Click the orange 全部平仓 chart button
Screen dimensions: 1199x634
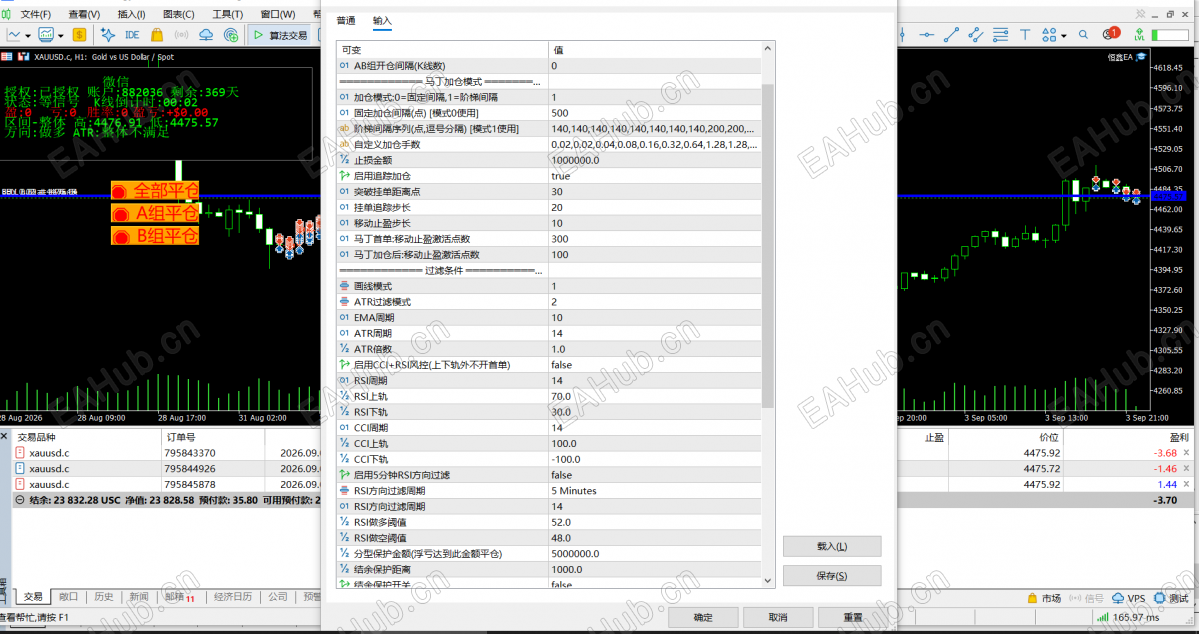point(155,190)
